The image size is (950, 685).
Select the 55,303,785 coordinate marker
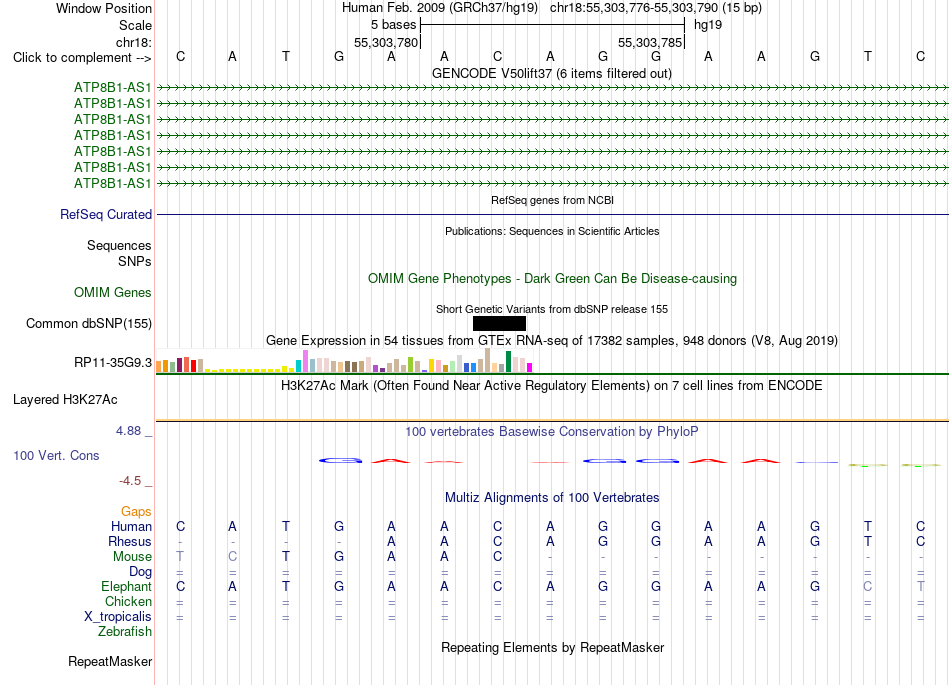click(x=650, y=42)
